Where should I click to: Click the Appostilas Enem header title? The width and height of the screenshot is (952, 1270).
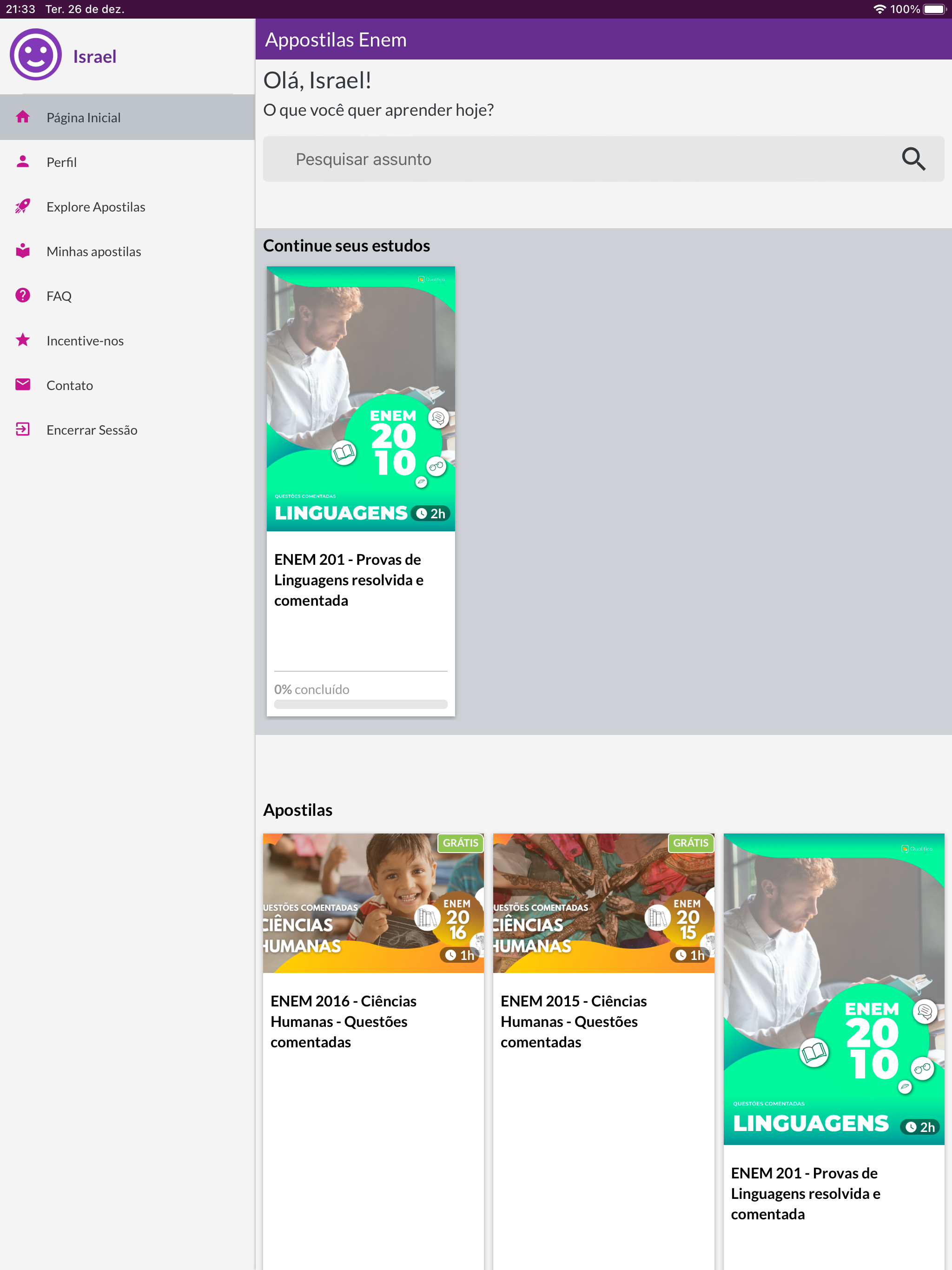336,40
